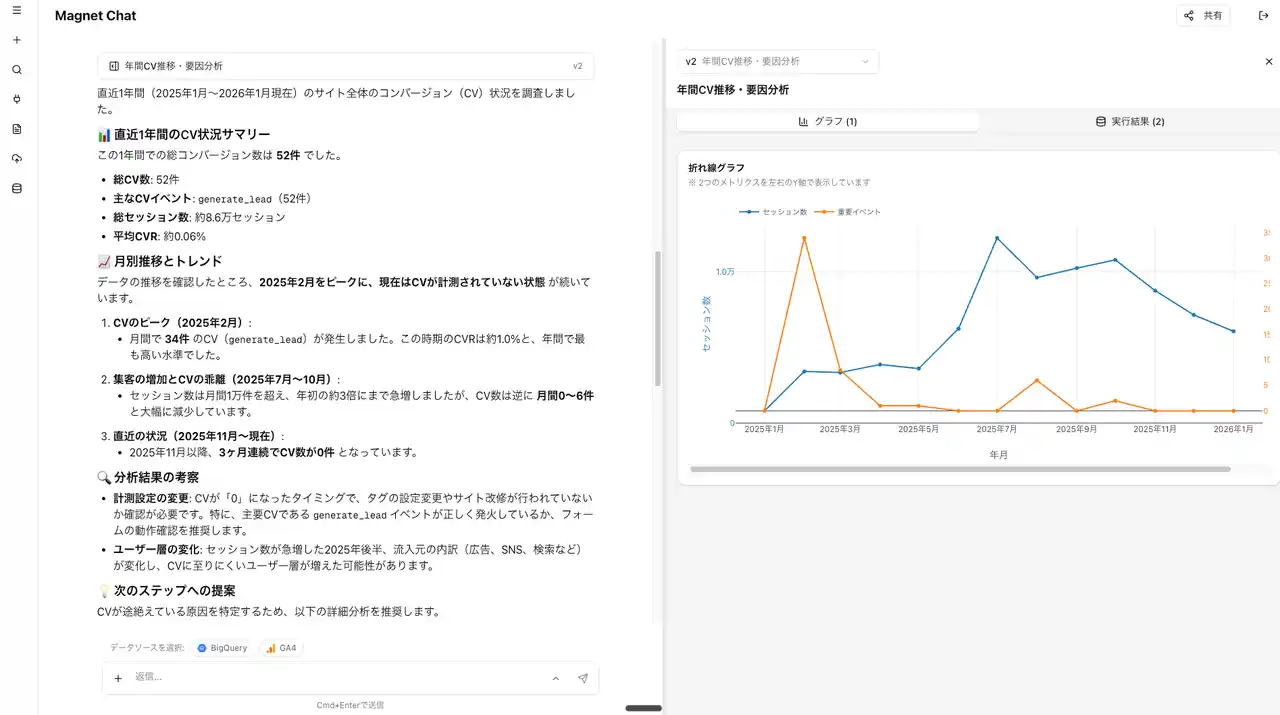The image size is (1280, 715).
Task: Toggle セッション数 series in chart legend
Action: tap(774, 212)
